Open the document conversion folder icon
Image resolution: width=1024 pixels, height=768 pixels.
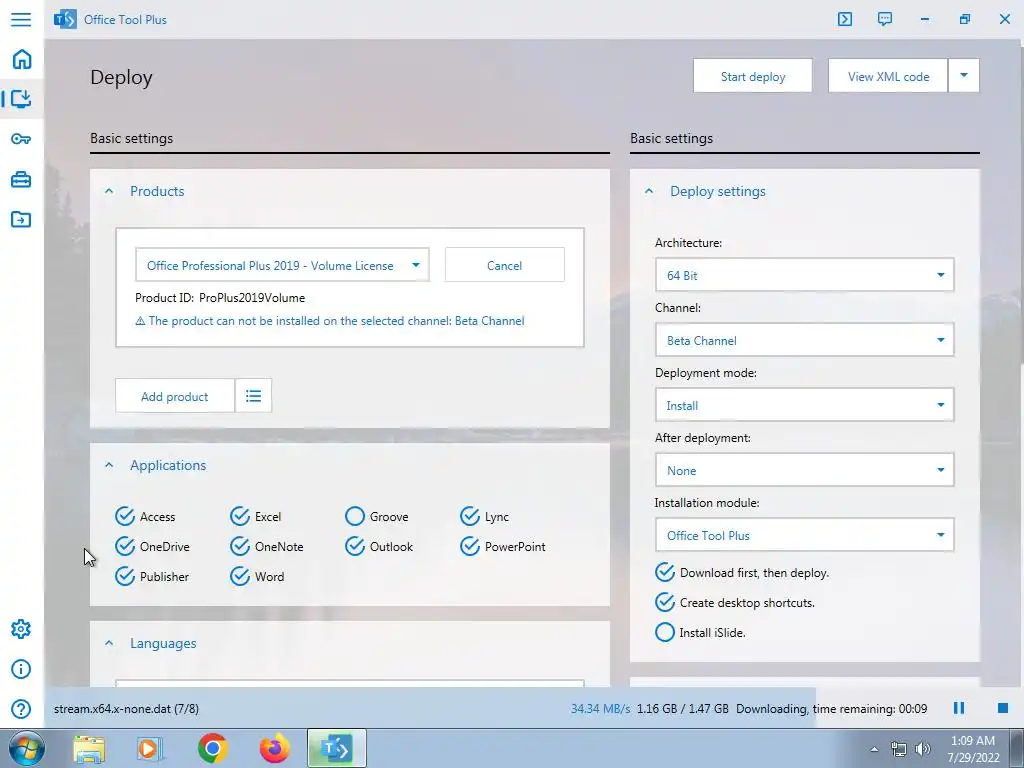[x=21, y=219]
